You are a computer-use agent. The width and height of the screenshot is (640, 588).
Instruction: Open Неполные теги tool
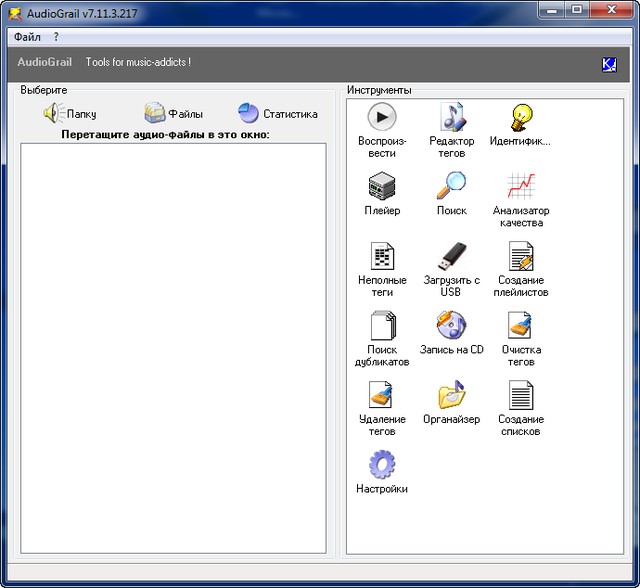tap(381, 257)
